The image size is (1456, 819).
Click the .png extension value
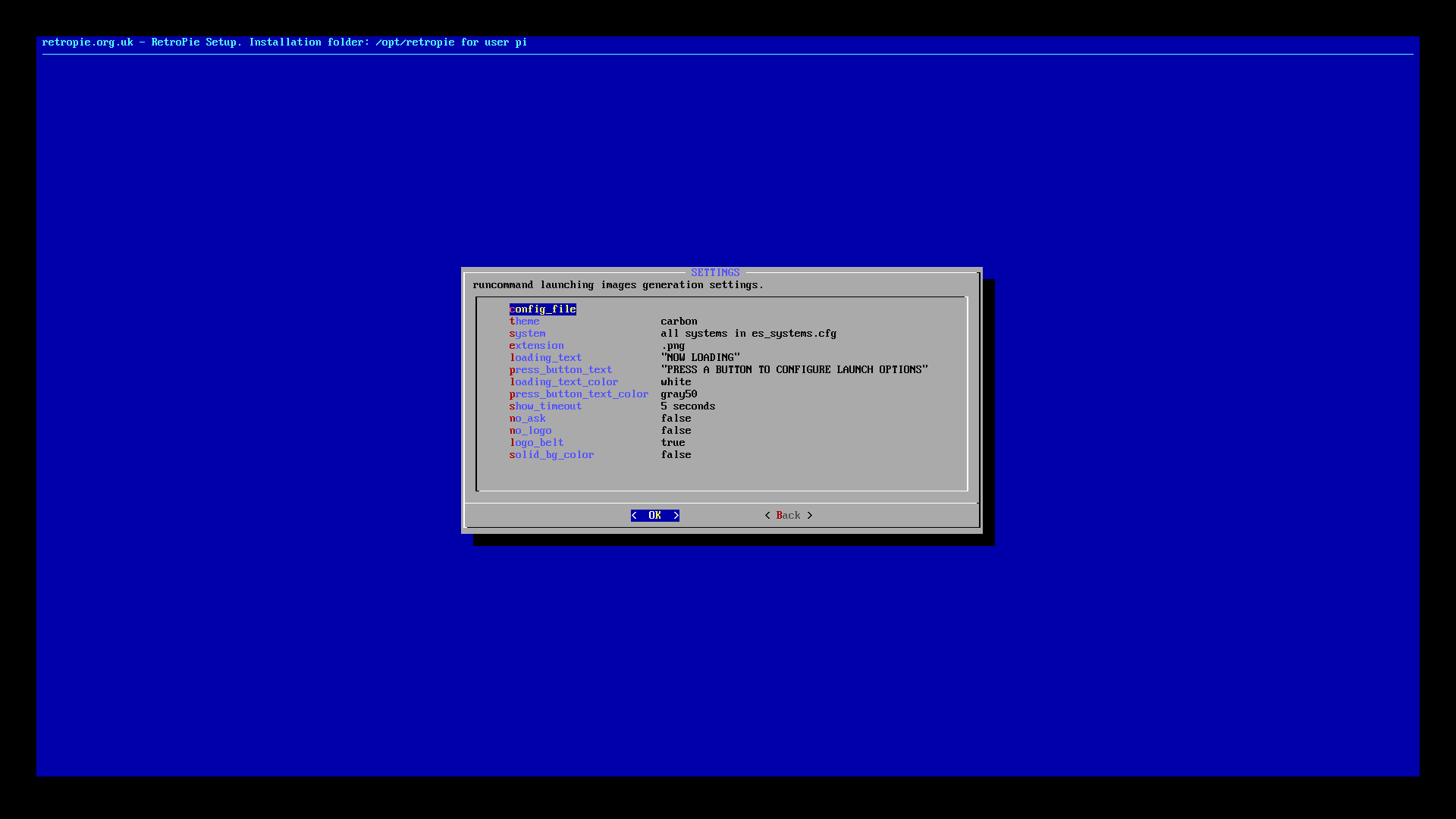[x=673, y=346]
